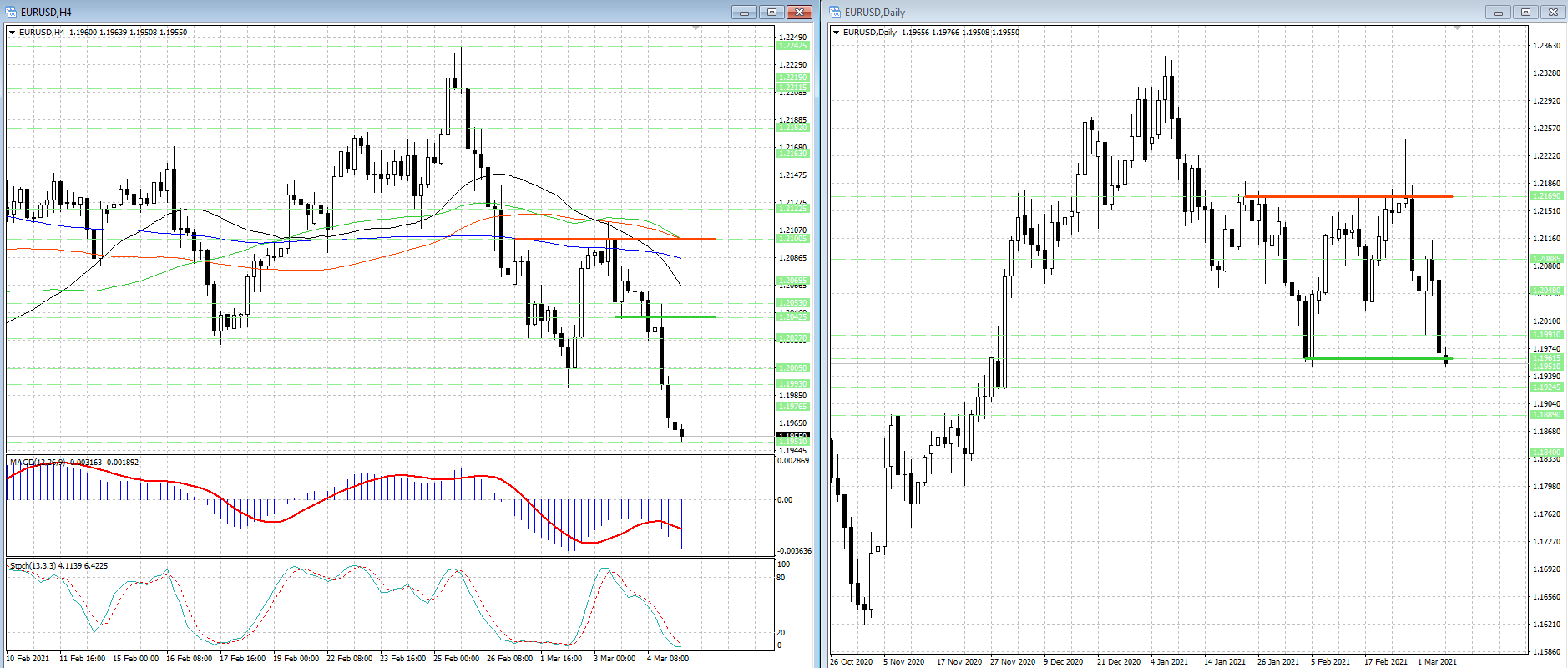
Task: Click the green 1.21005 level label on H4 axis
Action: coord(792,239)
